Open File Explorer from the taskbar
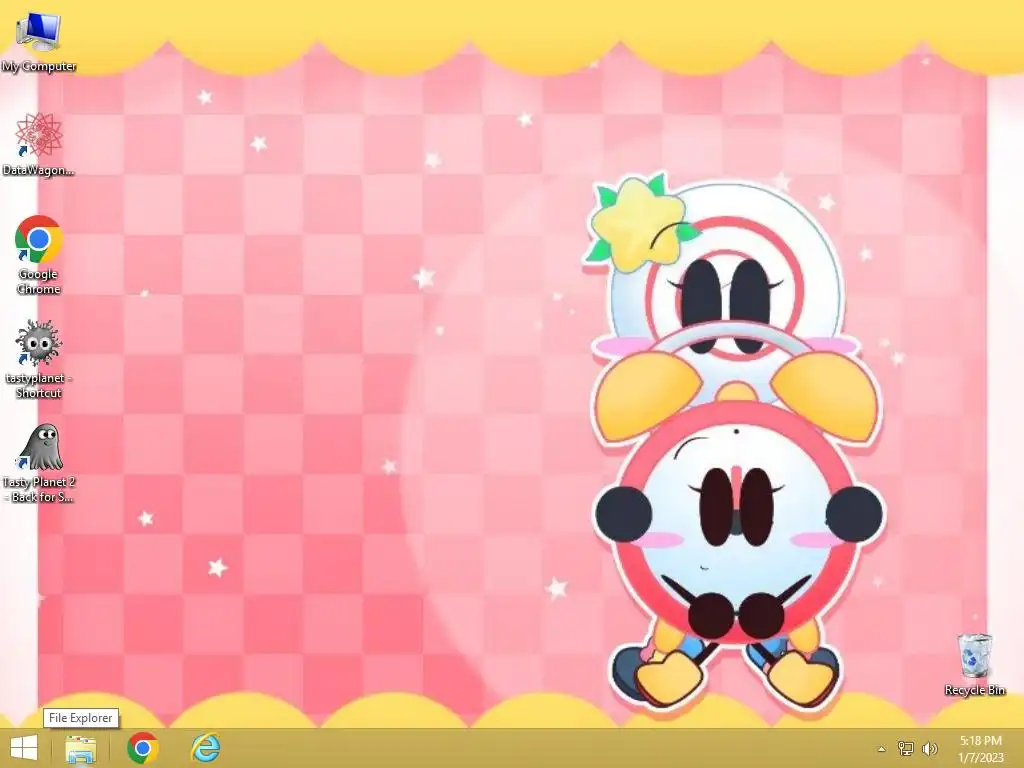1024x768 pixels. click(81, 748)
